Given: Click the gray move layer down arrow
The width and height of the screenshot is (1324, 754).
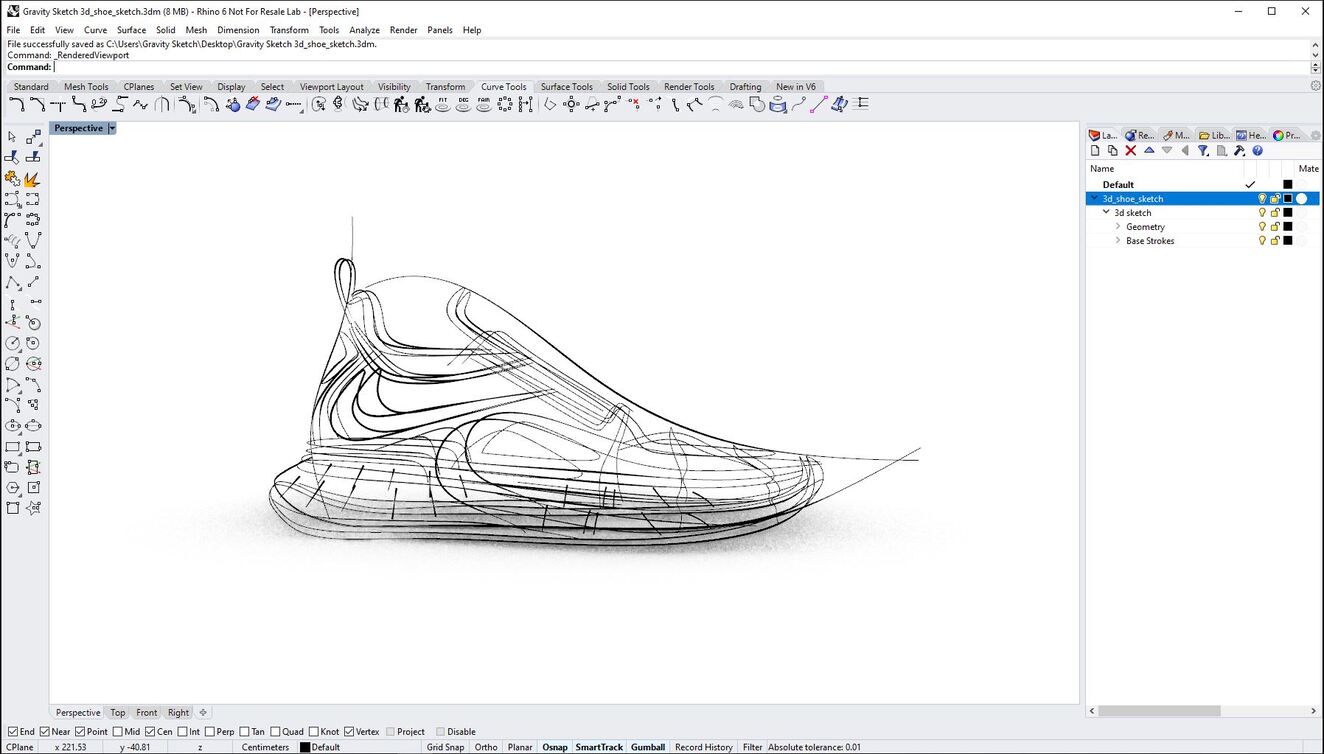Looking at the screenshot, I should coord(1167,151).
